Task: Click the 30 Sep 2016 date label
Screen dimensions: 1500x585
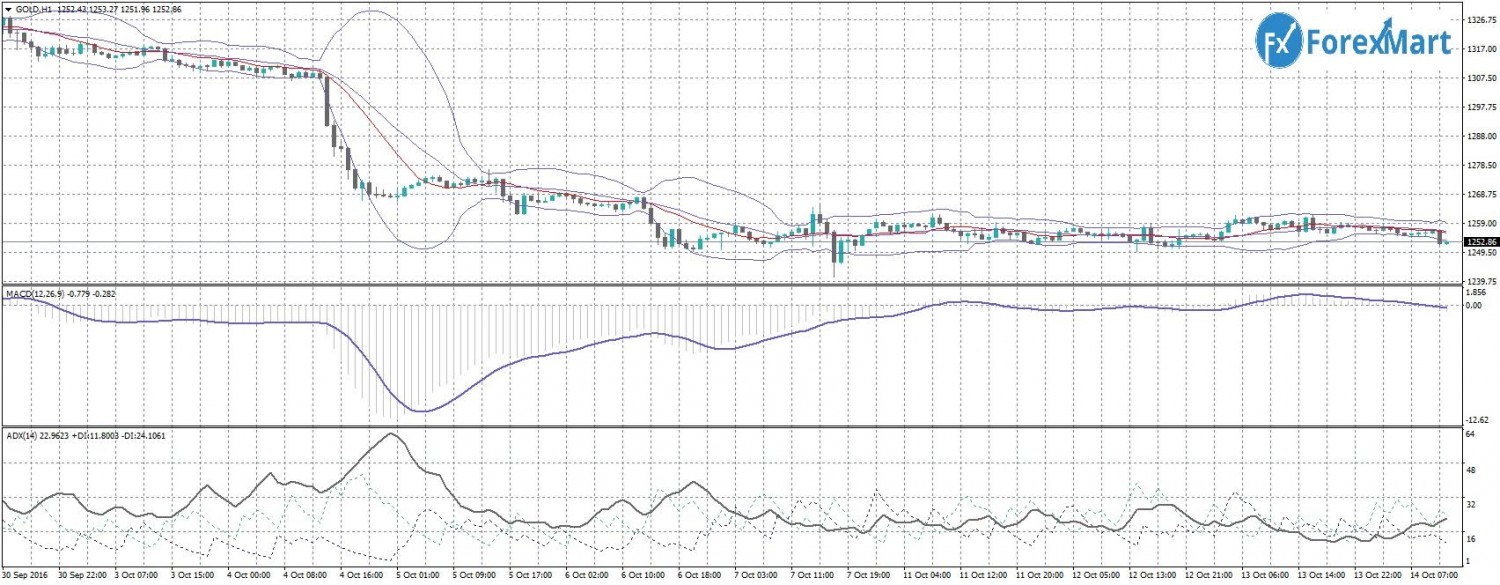Action: [x=26, y=577]
